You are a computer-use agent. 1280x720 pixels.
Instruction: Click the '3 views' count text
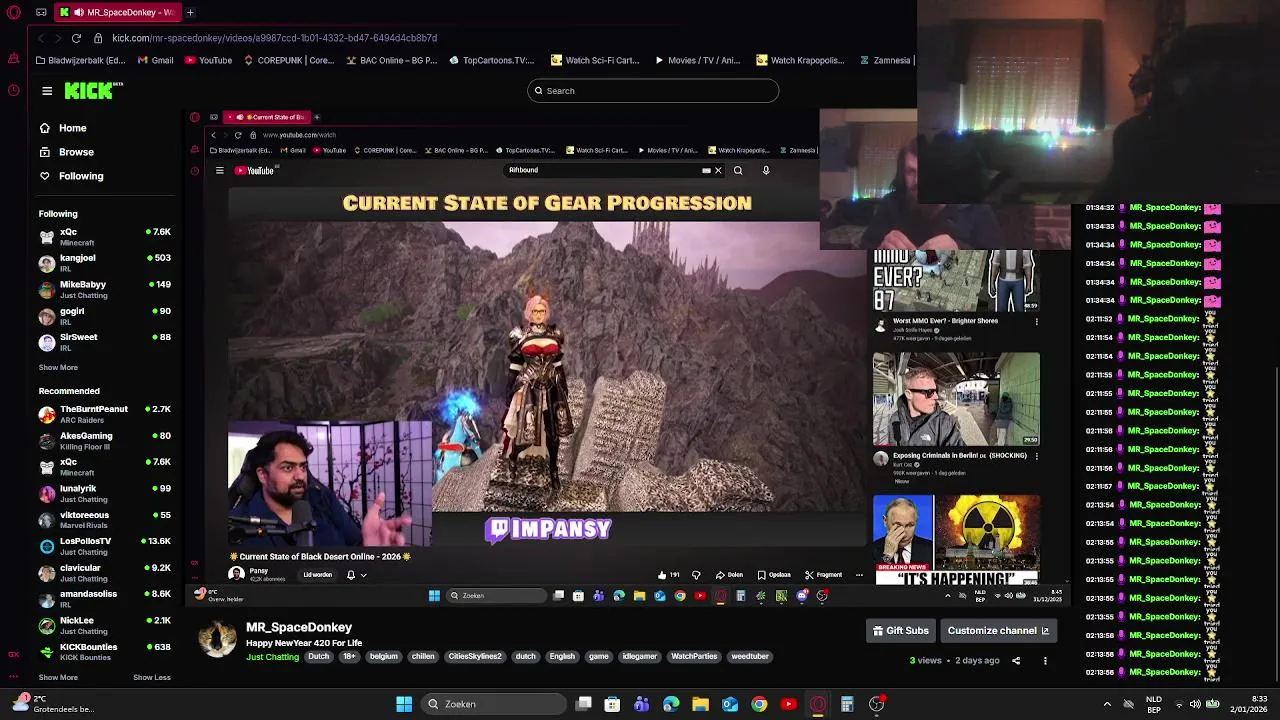click(925, 661)
